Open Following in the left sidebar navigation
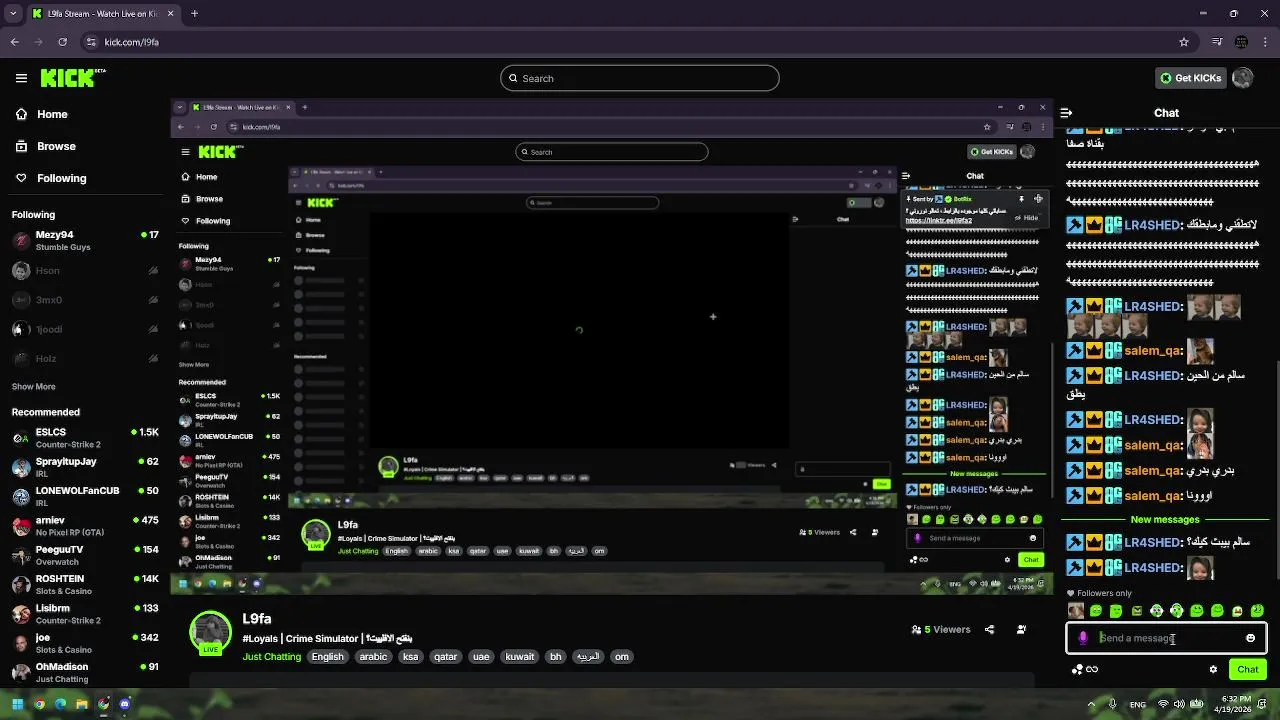 [x=50, y=178]
